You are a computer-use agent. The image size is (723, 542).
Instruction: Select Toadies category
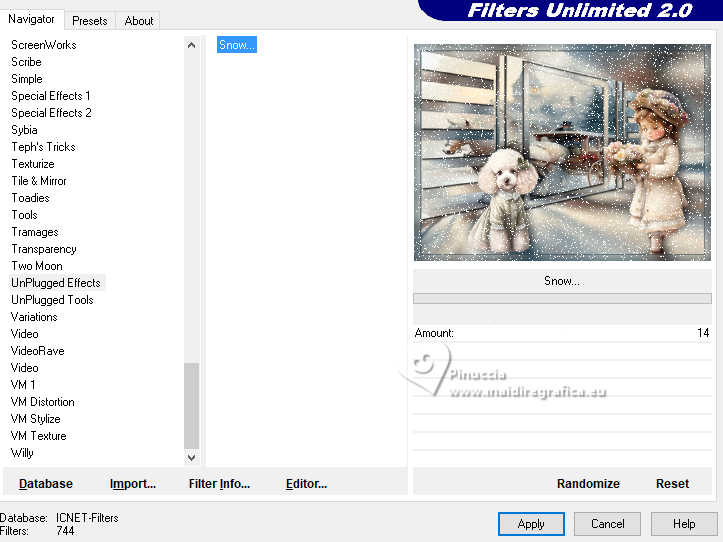coord(30,198)
